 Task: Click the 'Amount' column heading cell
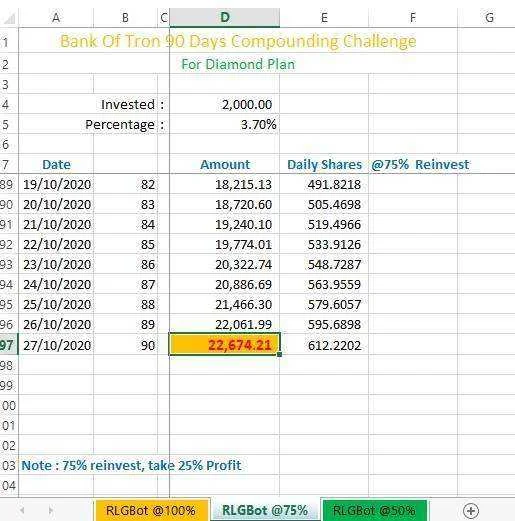tap(225, 164)
